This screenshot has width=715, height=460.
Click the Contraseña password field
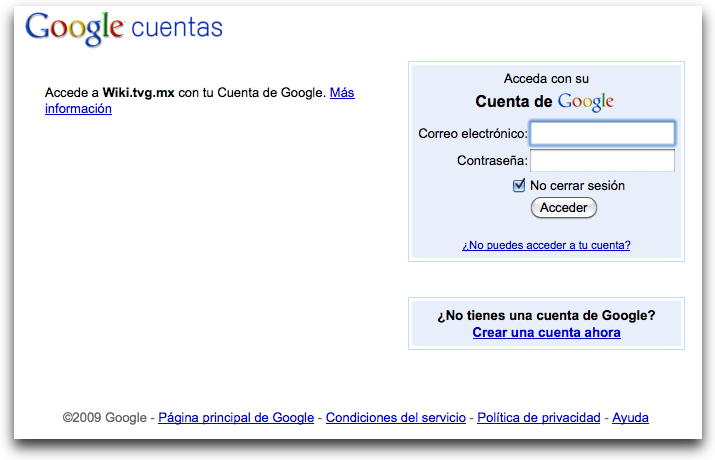click(602, 160)
